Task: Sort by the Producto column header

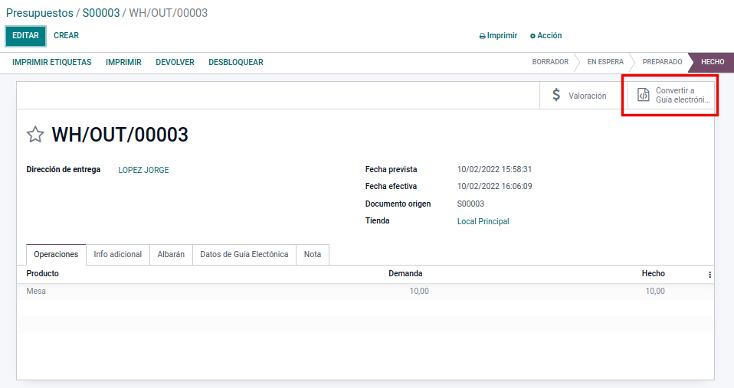Action: pos(43,273)
